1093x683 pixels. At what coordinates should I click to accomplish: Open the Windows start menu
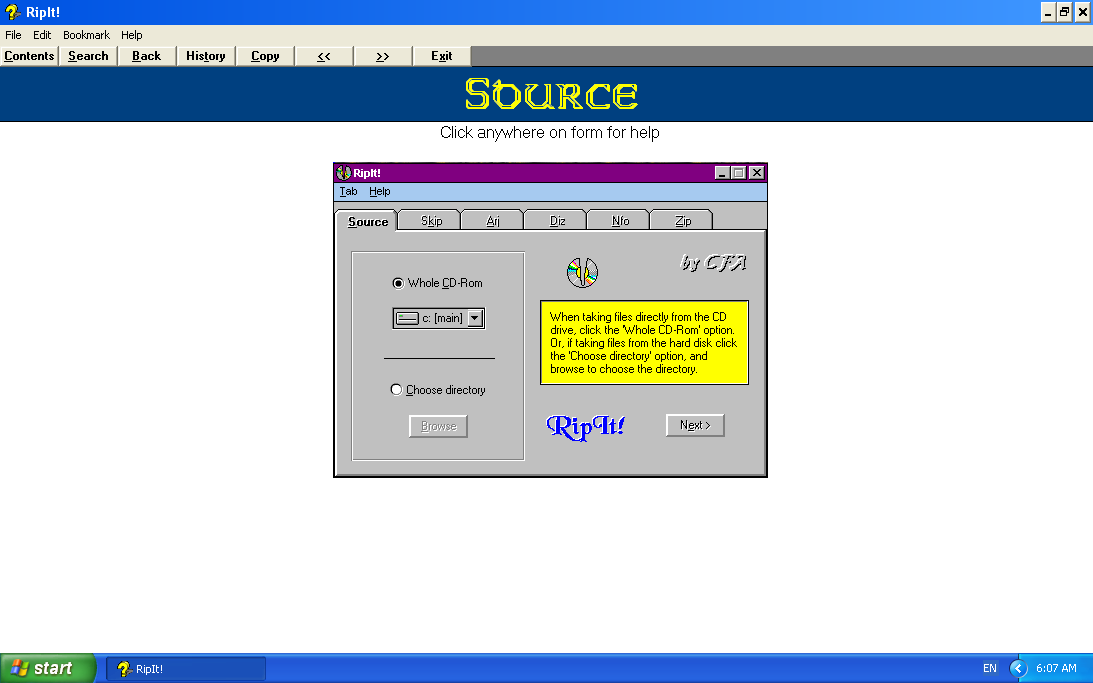click(x=48, y=668)
